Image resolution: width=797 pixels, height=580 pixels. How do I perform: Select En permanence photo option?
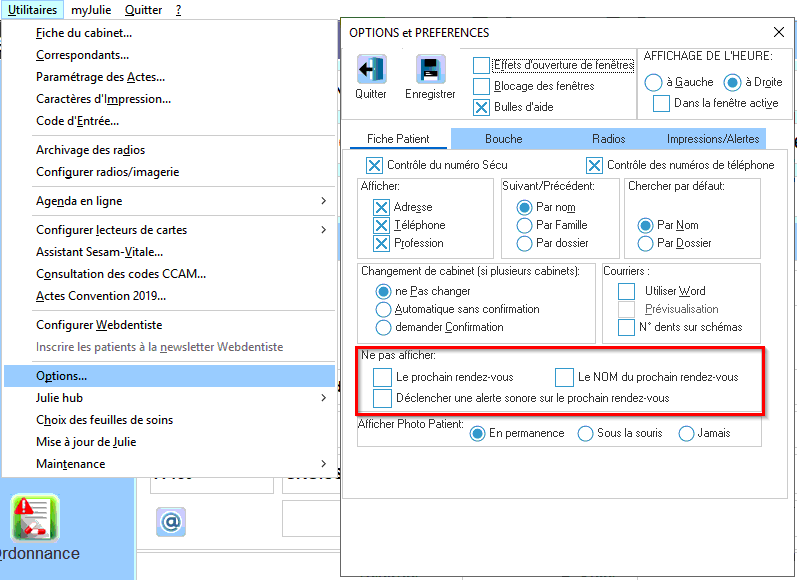pyautogui.click(x=477, y=434)
